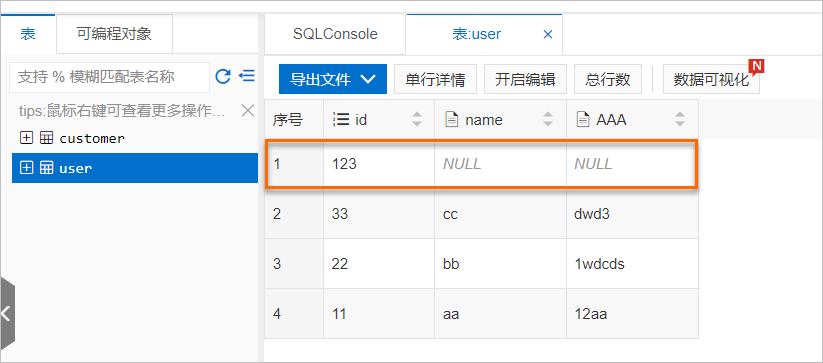The height and width of the screenshot is (363, 823).
Task: Click the id column list icon
Action: tap(341, 120)
